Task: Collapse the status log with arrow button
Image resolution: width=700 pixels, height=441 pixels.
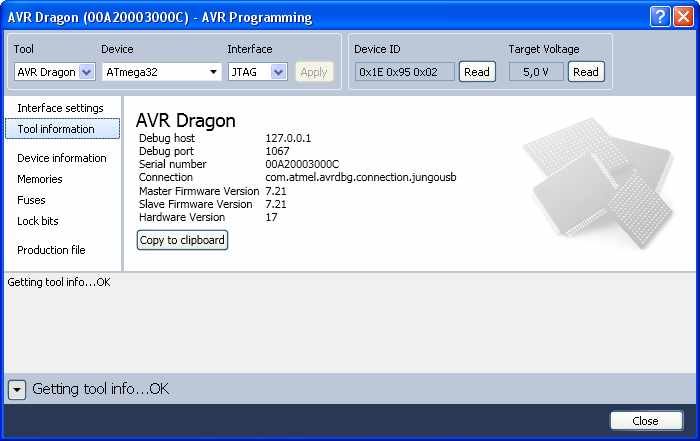Action: tap(17, 390)
